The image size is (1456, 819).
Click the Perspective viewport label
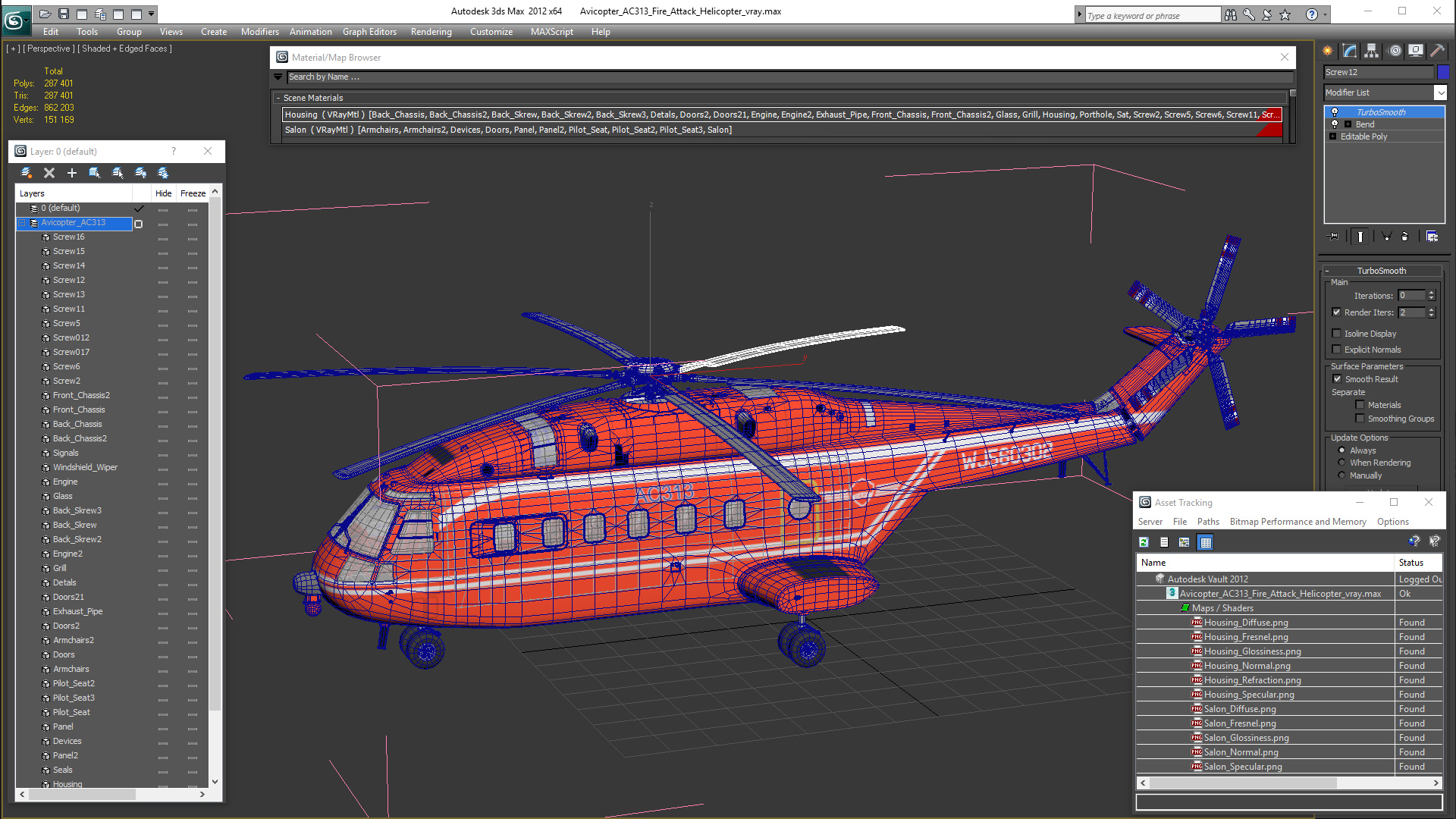click(49, 49)
